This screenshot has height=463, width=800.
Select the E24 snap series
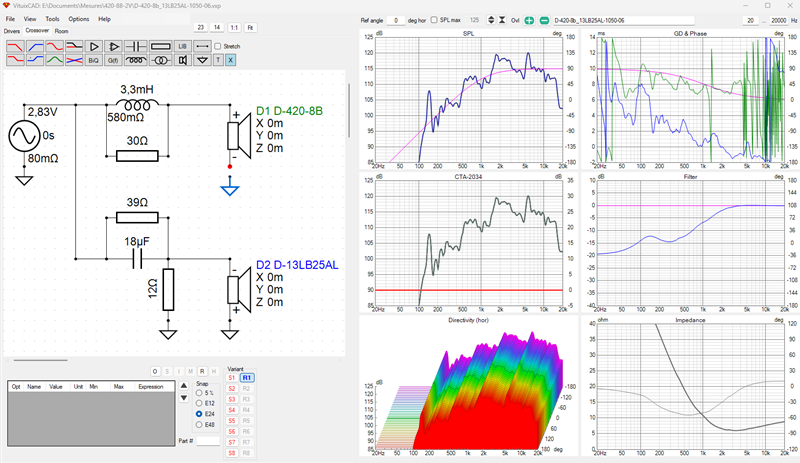coord(199,414)
